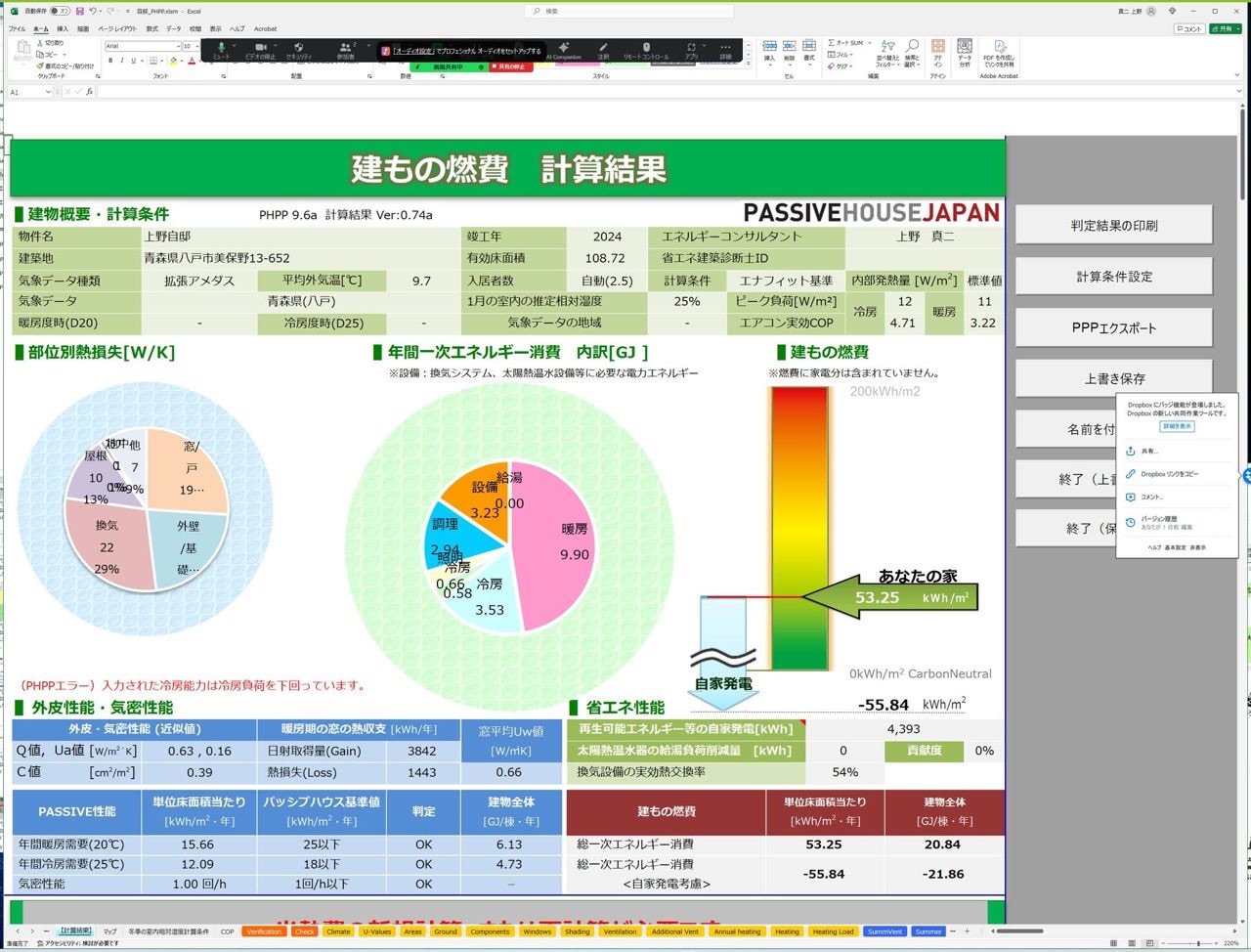Stop screen sharing with the red button
Image resolution: width=1251 pixels, height=952 pixels.
pyautogui.click(x=512, y=66)
